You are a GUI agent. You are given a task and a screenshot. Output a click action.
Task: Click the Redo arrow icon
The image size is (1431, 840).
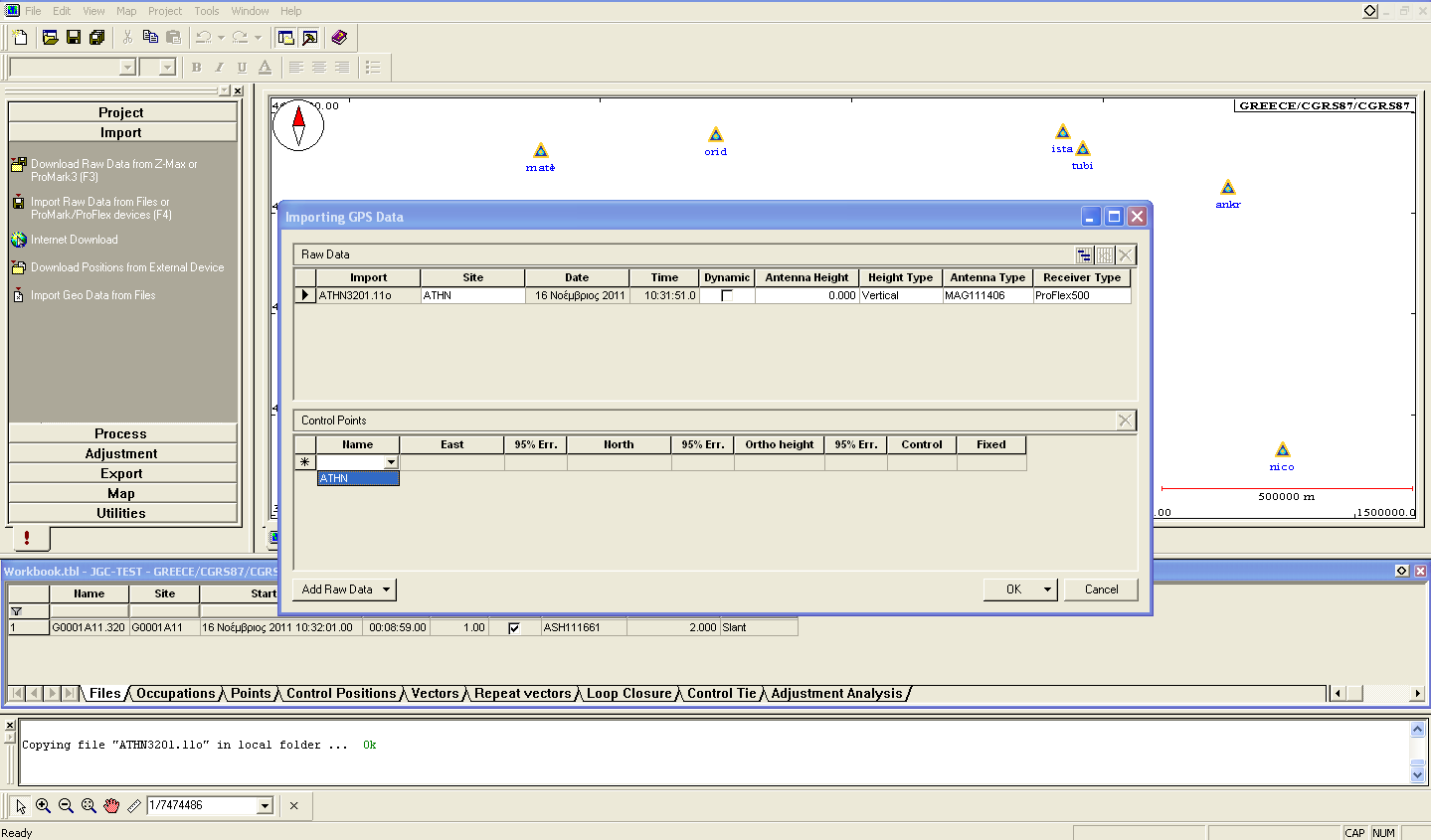tap(240, 38)
